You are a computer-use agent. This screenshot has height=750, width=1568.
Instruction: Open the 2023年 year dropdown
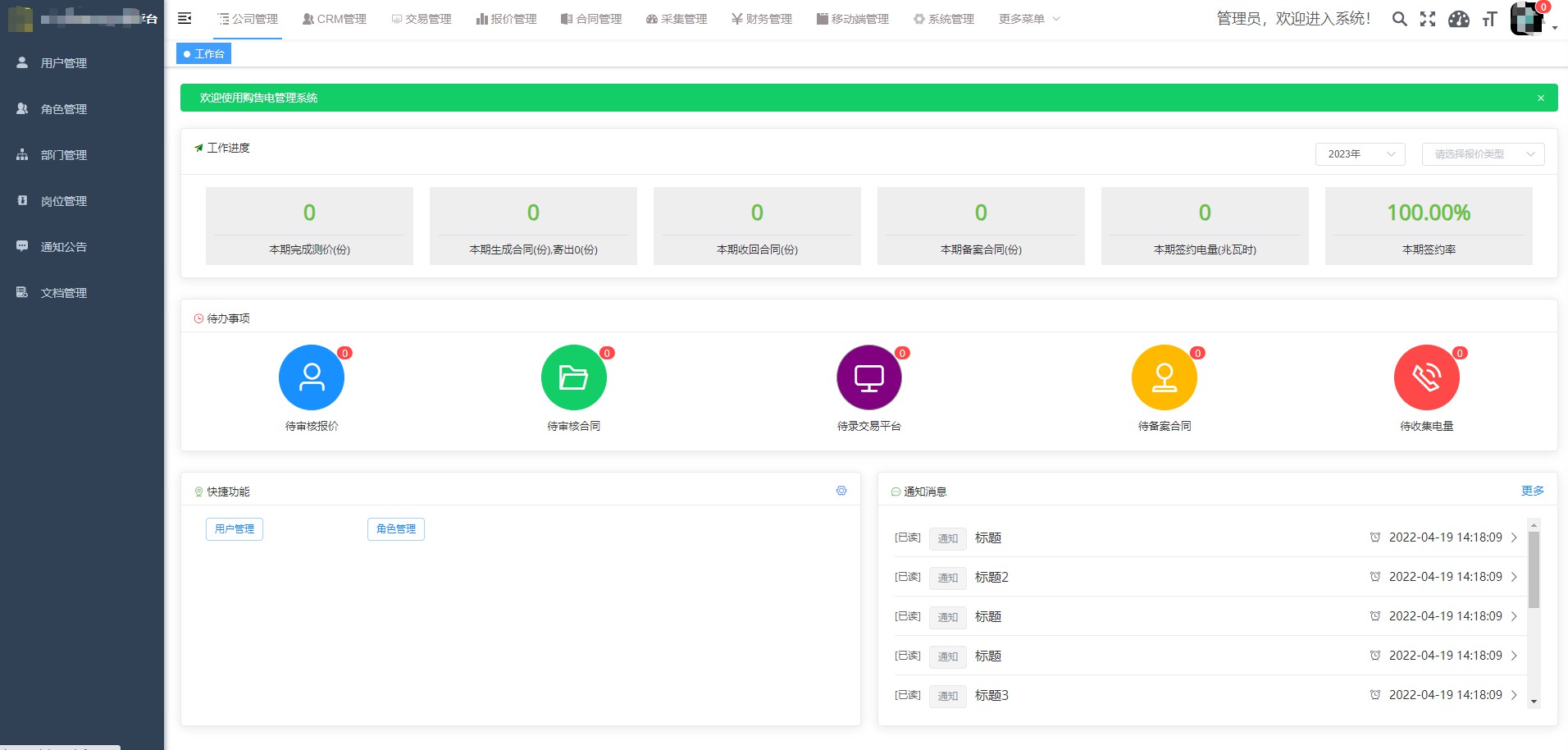pos(1361,154)
